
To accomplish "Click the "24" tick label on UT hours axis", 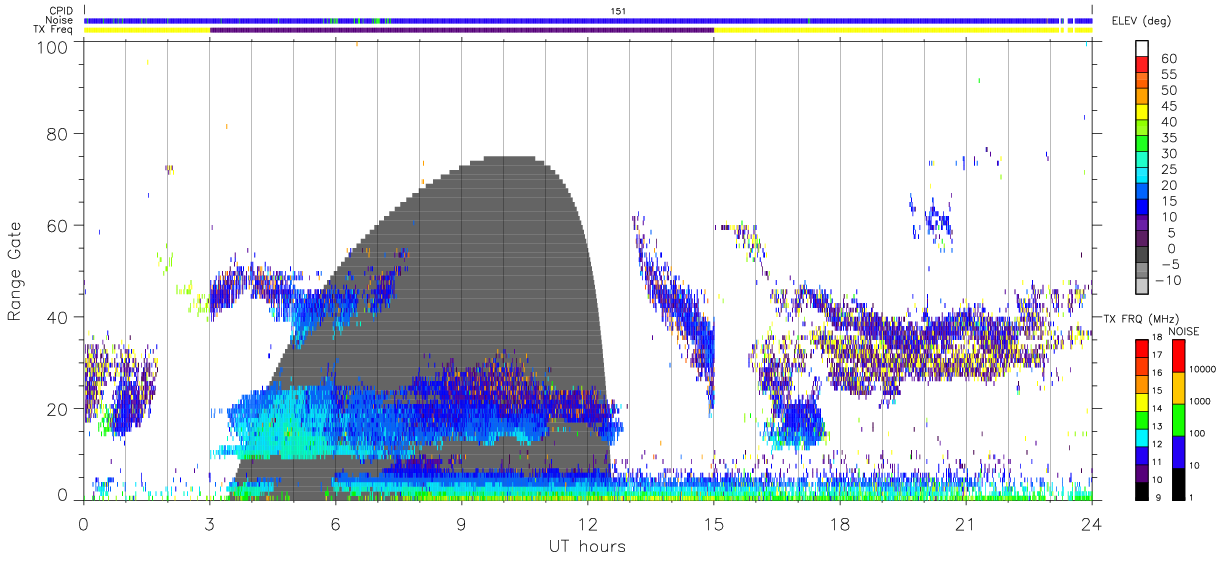I will 1092,524.
